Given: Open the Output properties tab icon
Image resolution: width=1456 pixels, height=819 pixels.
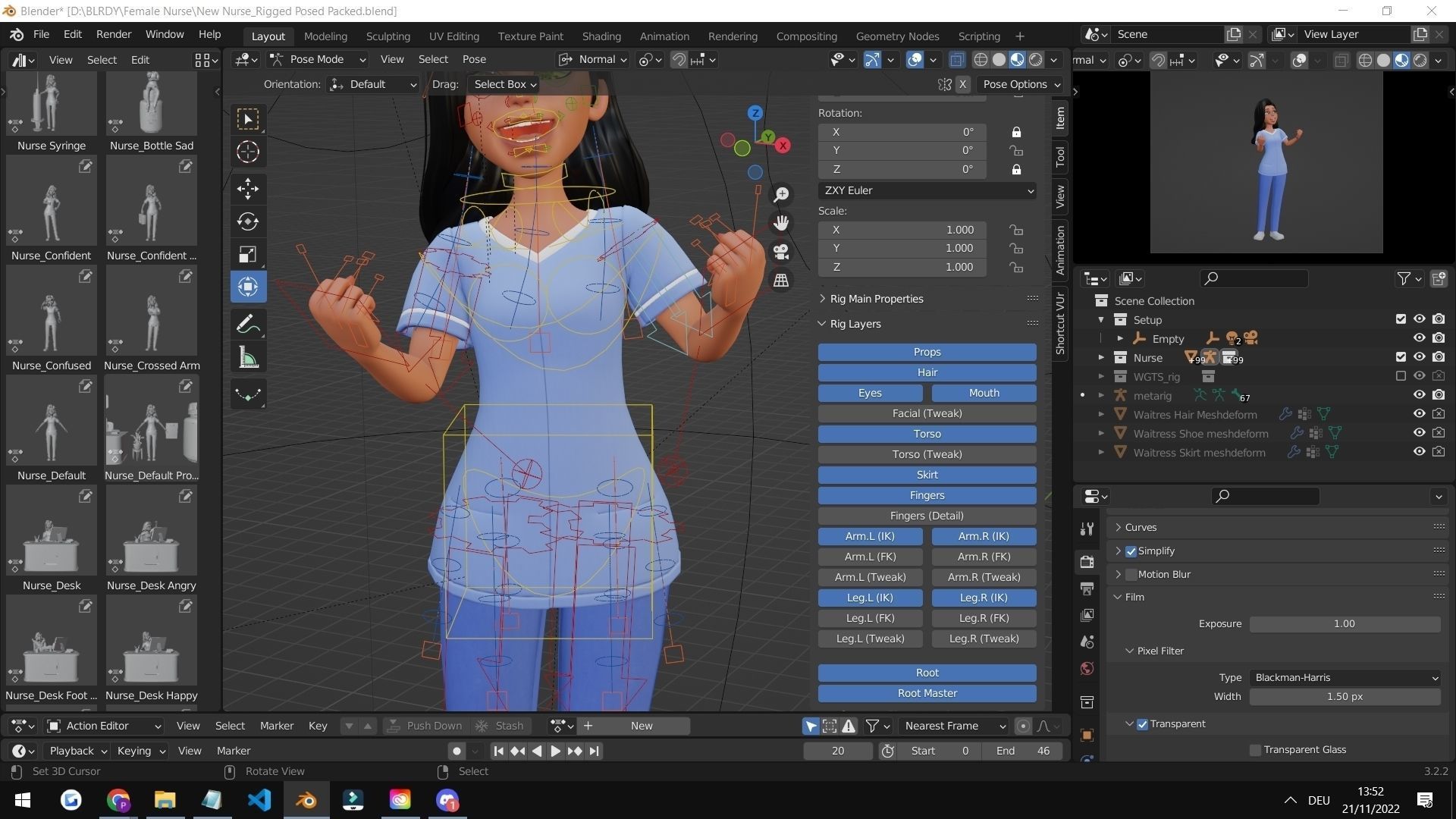Looking at the screenshot, I should pos(1087,588).
